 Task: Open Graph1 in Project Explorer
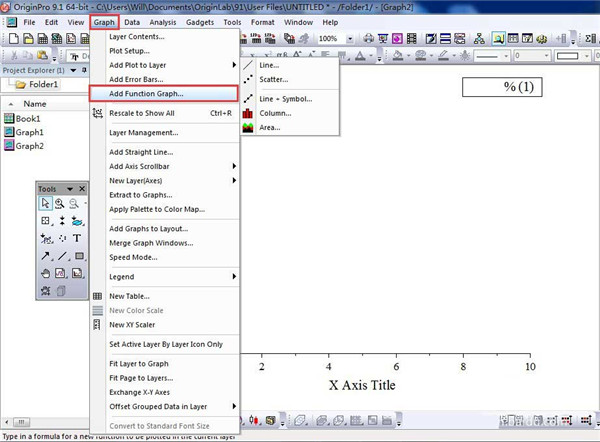click(x=29, y=132)
